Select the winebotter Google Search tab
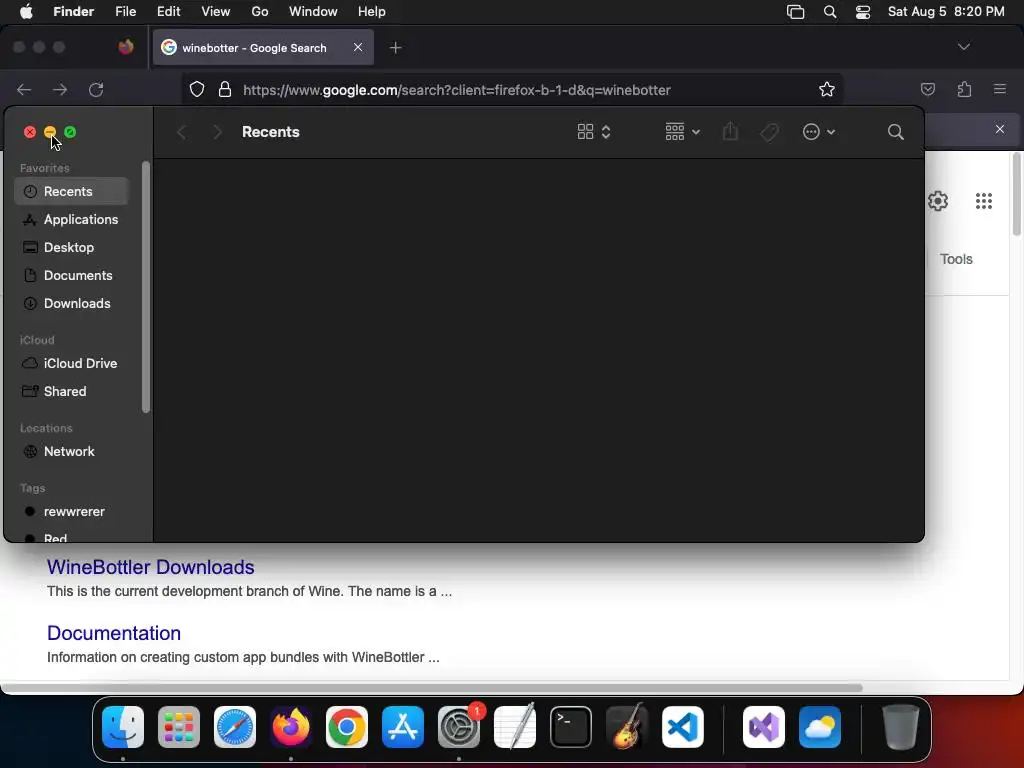Image resolution: width=1024 pixels, height=768 pixels. 263,48
